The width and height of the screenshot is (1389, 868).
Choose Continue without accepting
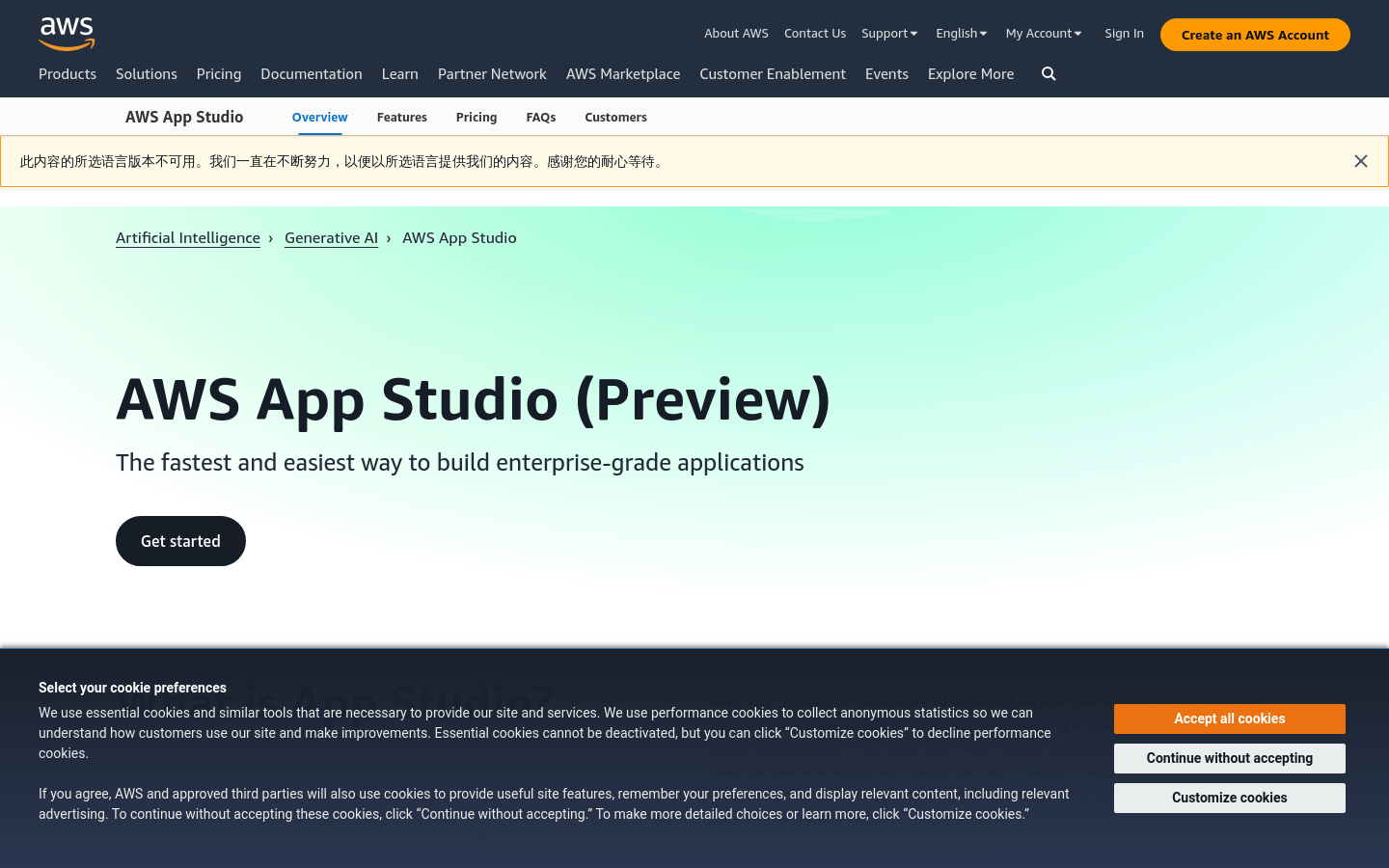click(1230, 758)
